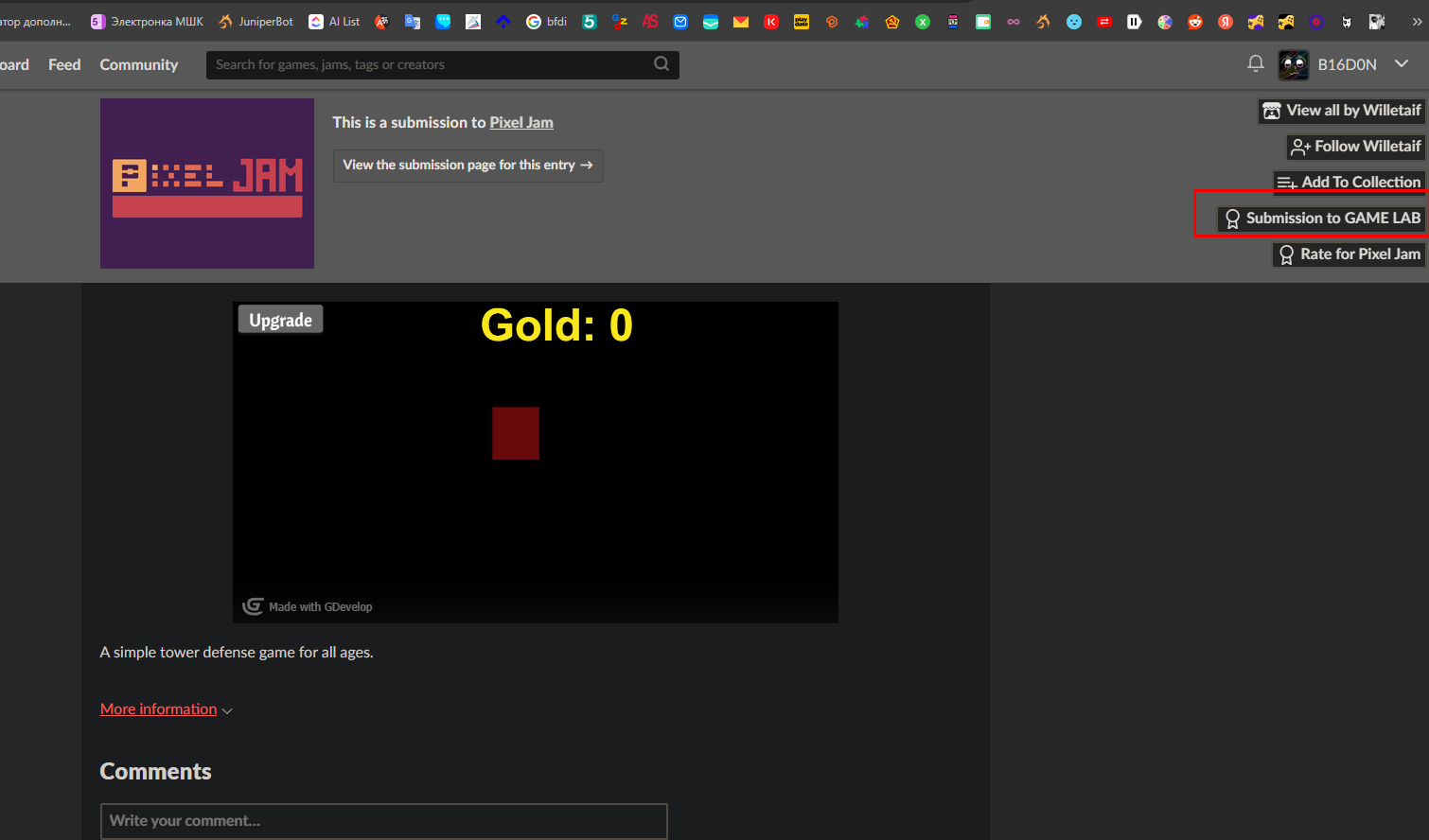Expand the More information section

(158, 709)
